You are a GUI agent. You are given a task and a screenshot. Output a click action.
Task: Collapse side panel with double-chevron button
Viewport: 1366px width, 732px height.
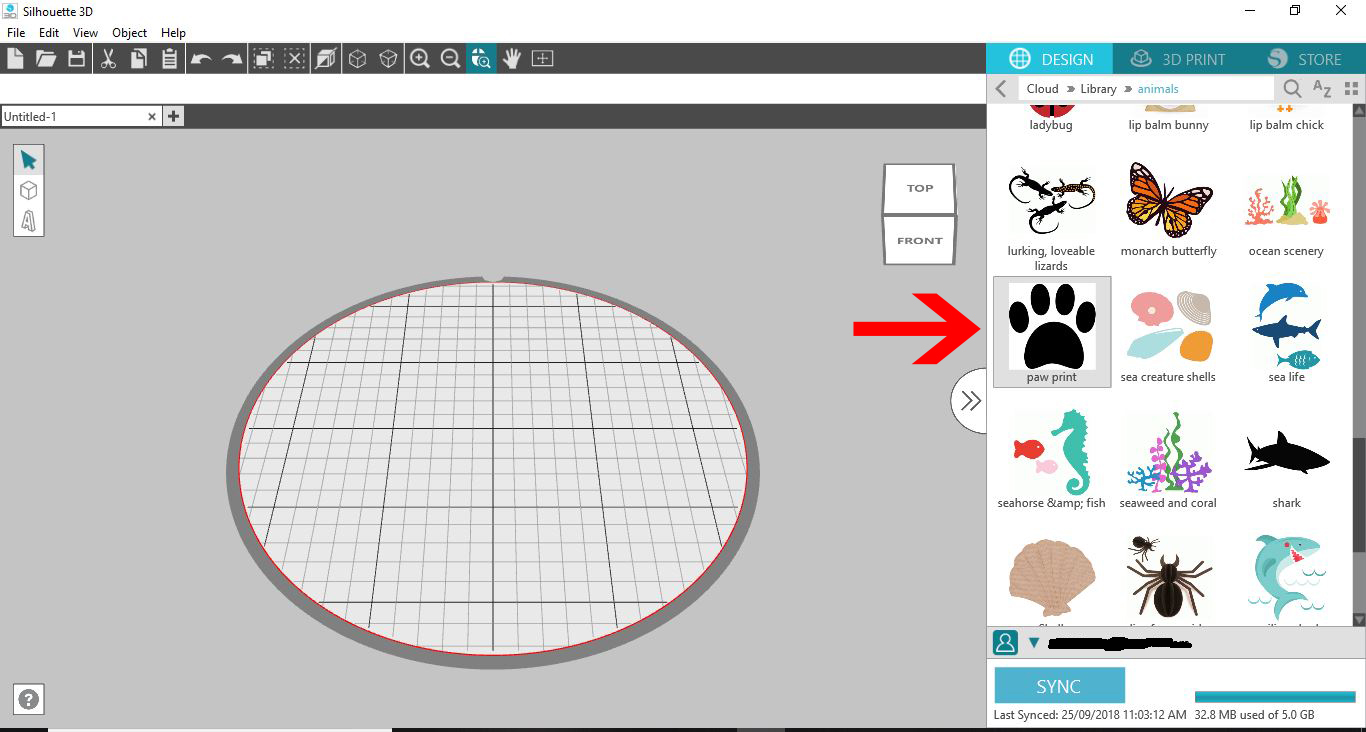(x=969, y=401)
